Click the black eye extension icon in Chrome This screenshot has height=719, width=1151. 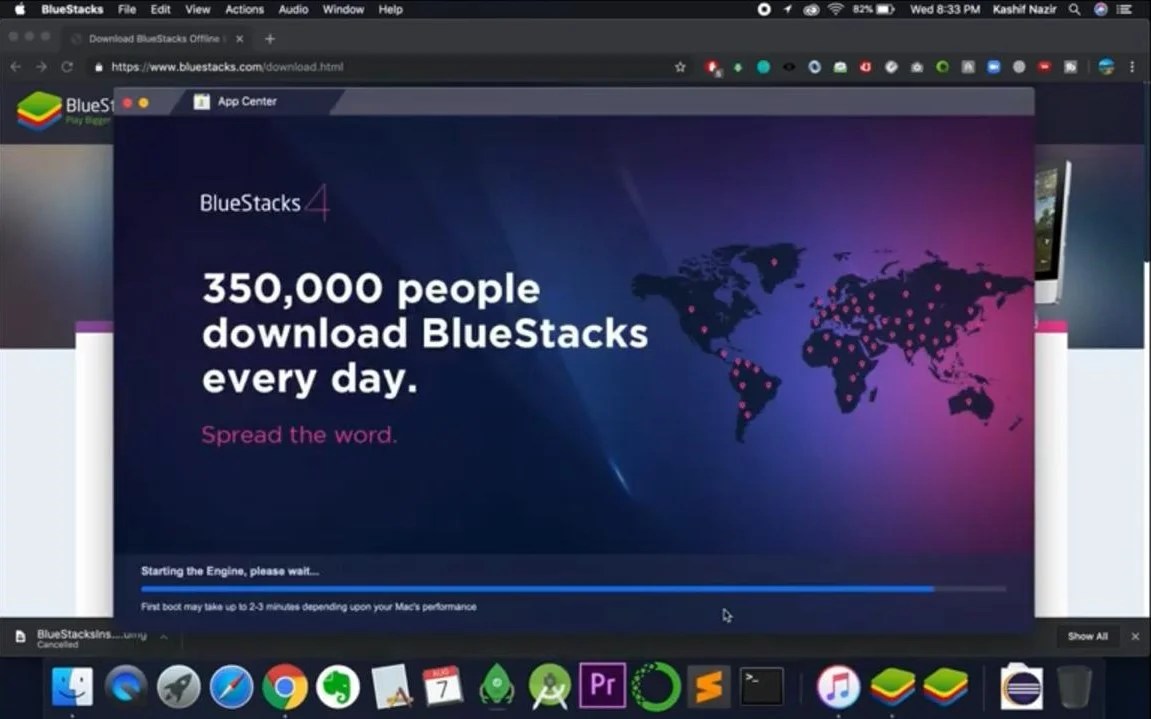[788, 67]
